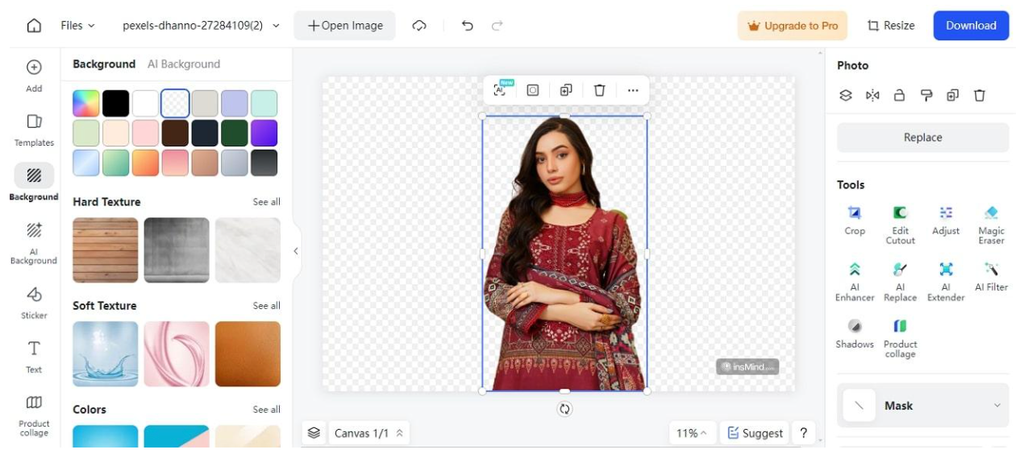Open the AI Filter tool
The image size is (1024, 462).
(x=991, y=276)
